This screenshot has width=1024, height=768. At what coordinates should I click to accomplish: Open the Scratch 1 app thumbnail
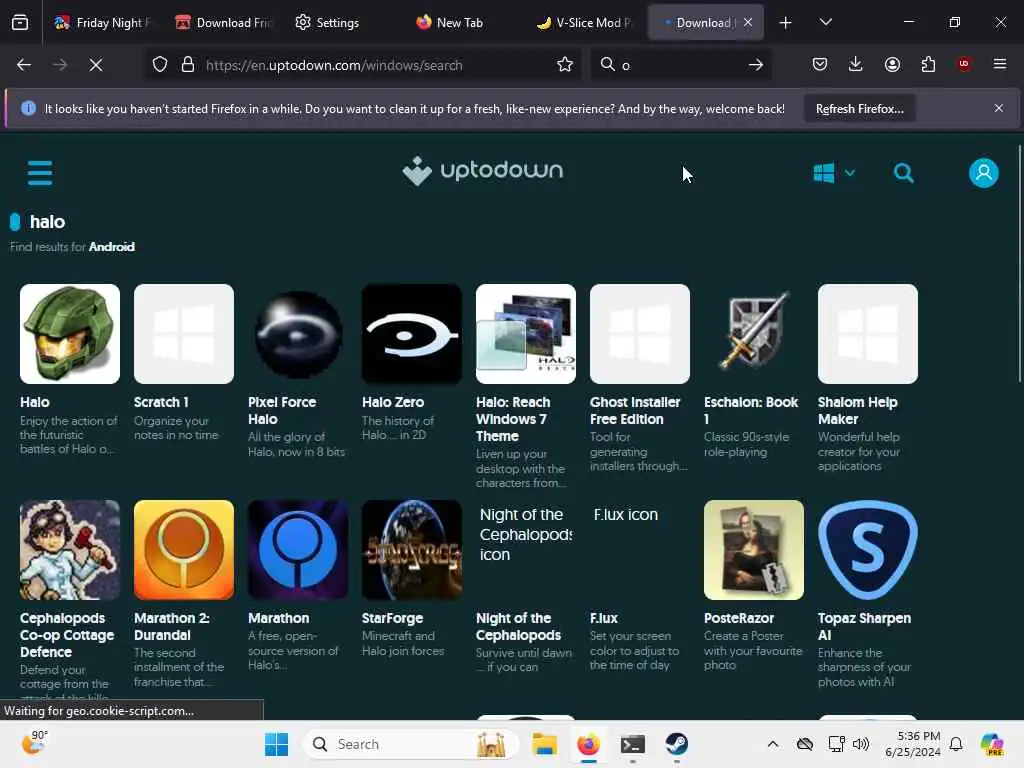[x=184, y=334]
